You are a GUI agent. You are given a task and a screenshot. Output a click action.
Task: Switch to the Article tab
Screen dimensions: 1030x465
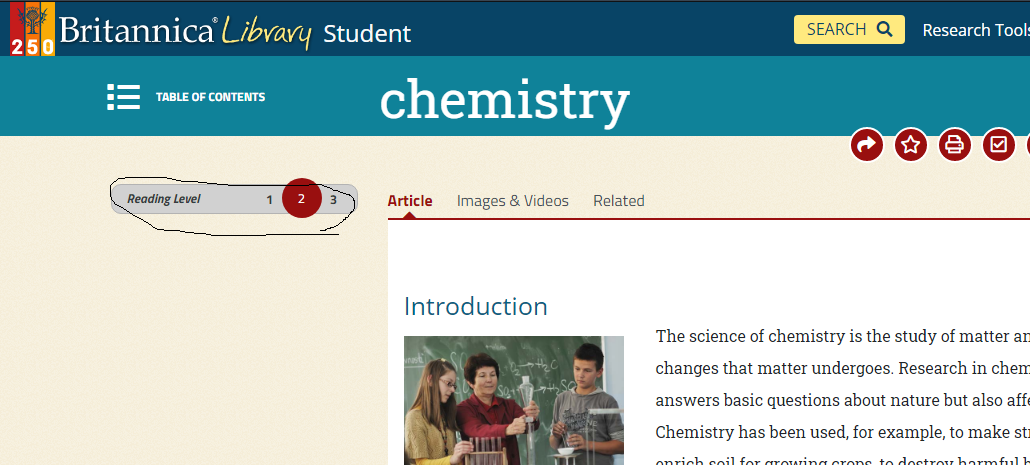[x=410, y=201]
